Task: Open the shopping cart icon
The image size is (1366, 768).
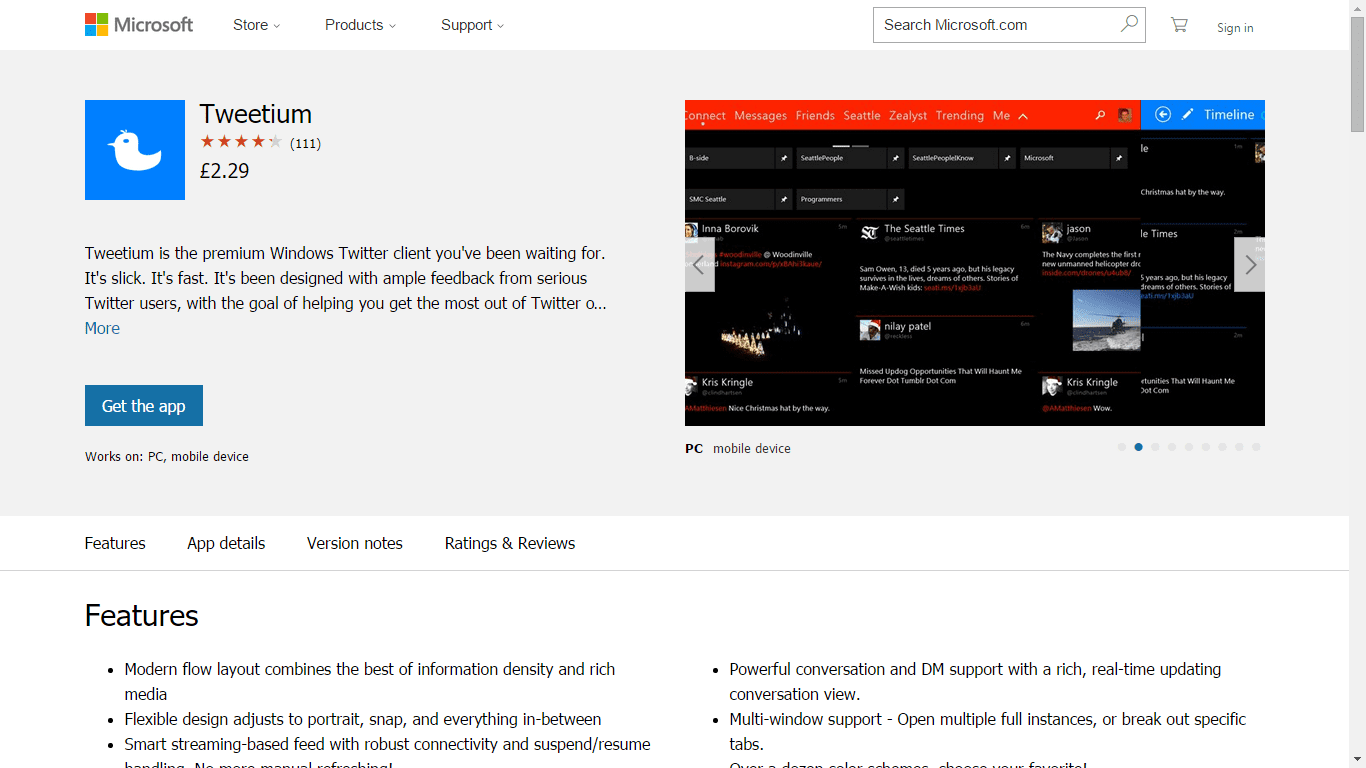Action: click(1179, 25)
